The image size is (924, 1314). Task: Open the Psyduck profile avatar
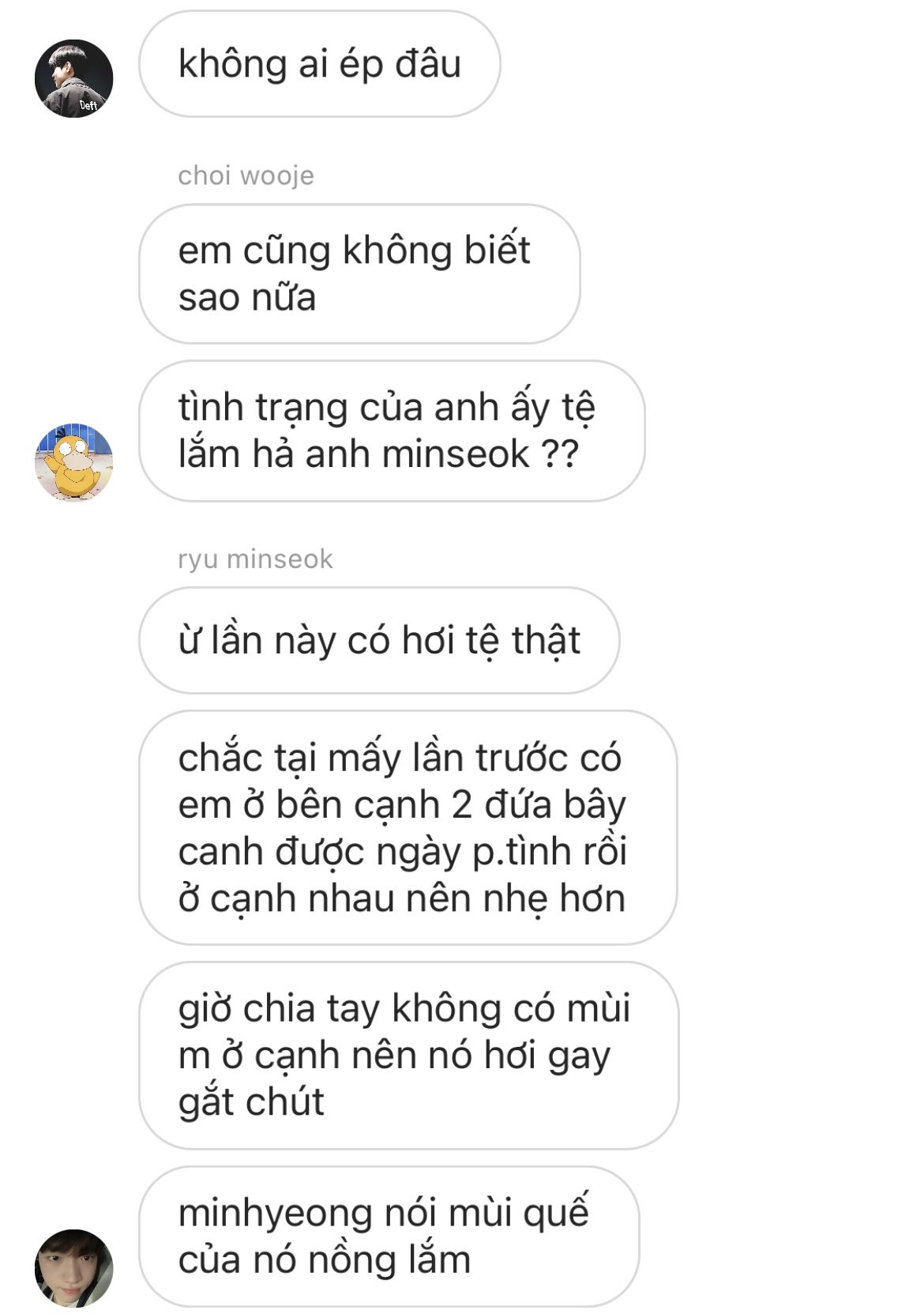pyautogui.click(x=74, y=462)
